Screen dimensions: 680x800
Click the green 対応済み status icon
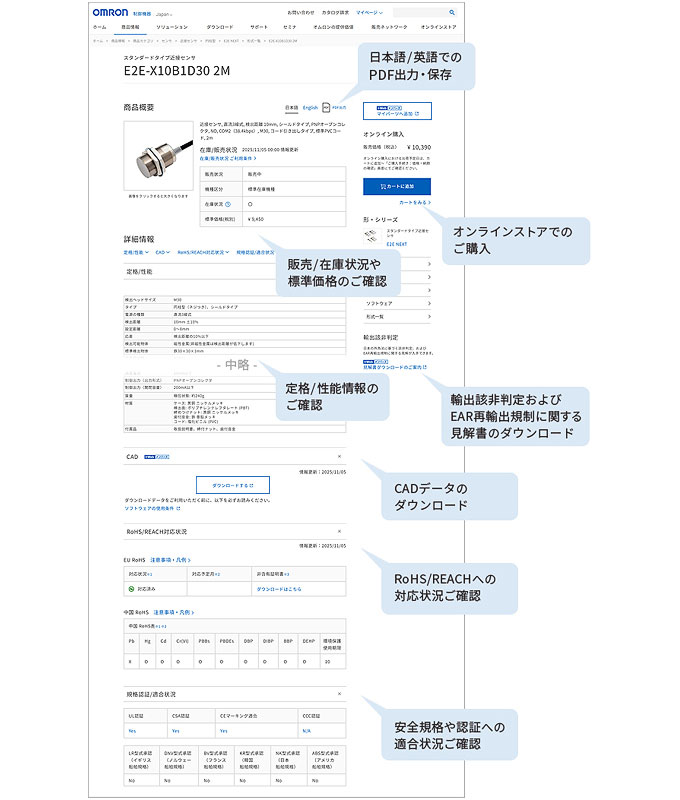[130, 590]
